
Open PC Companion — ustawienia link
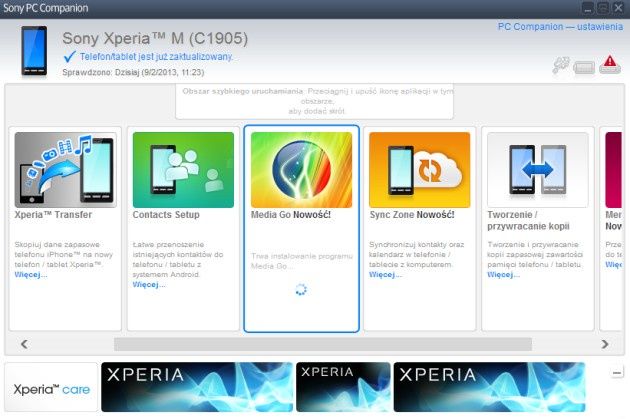[560, 27]
